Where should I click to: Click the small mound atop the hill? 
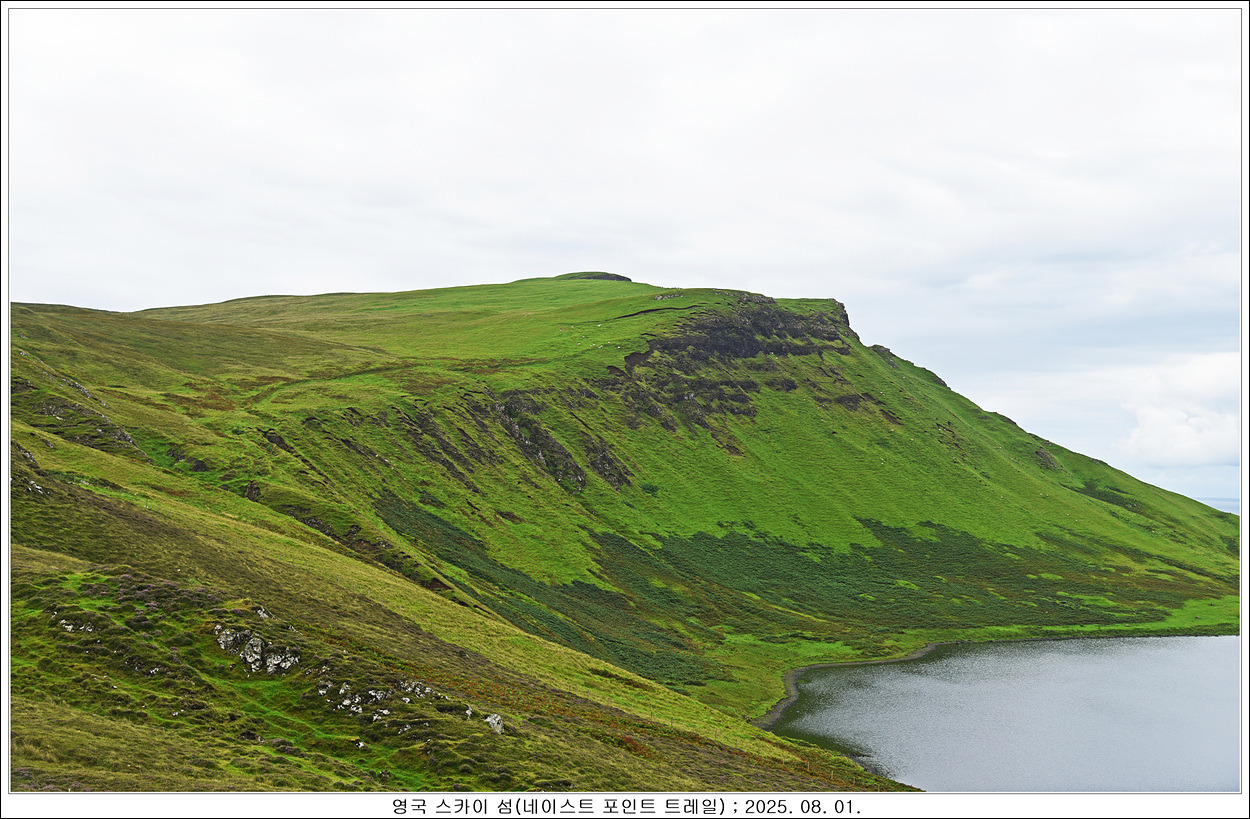(x=593, y=276)
